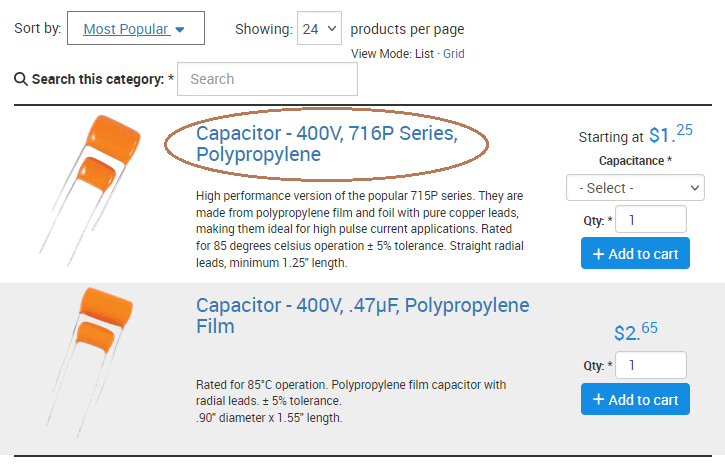Add the 716P Series capacitor to cart
The image size is (725, 467).
click(x=635, y=253)
